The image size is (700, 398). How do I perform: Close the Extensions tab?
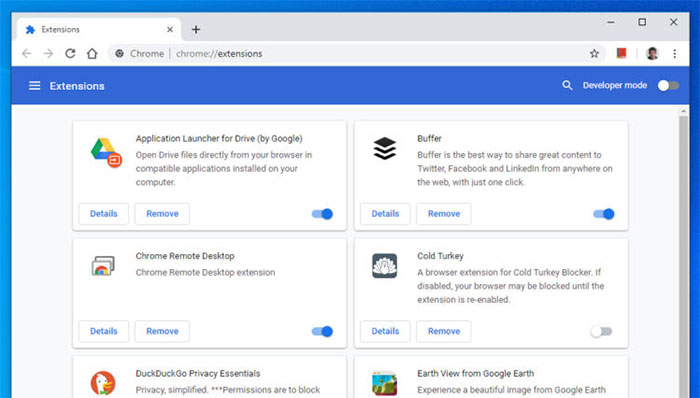(170, 29)
